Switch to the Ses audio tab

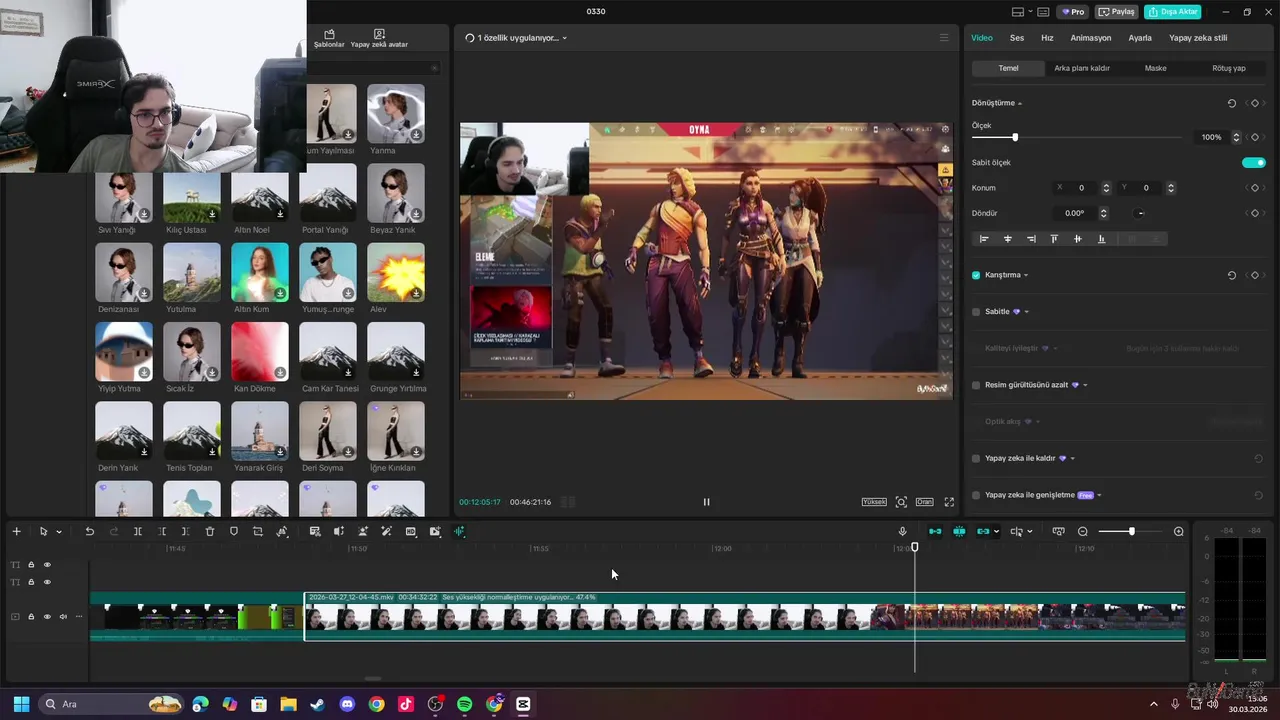tap(1017, 38)
